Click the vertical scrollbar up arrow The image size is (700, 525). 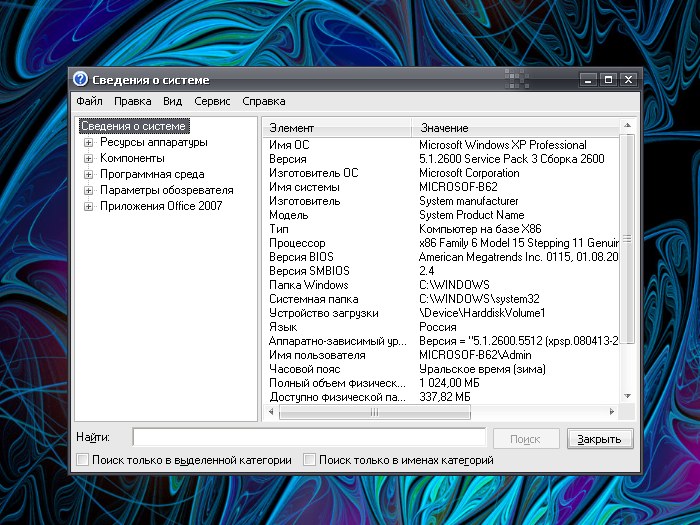pos(627,125)
